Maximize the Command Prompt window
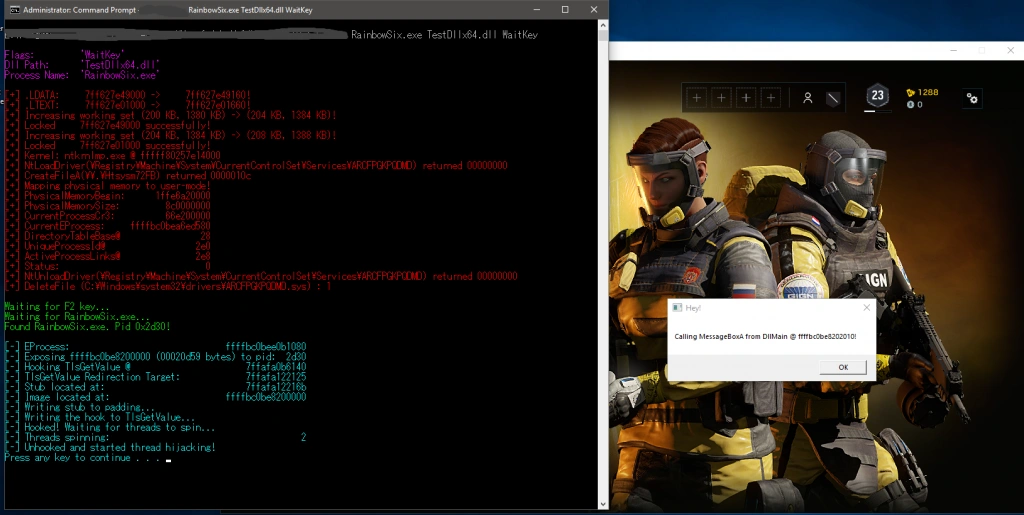The height and width of the screenshot is (515, 1024). coord(565,9)
